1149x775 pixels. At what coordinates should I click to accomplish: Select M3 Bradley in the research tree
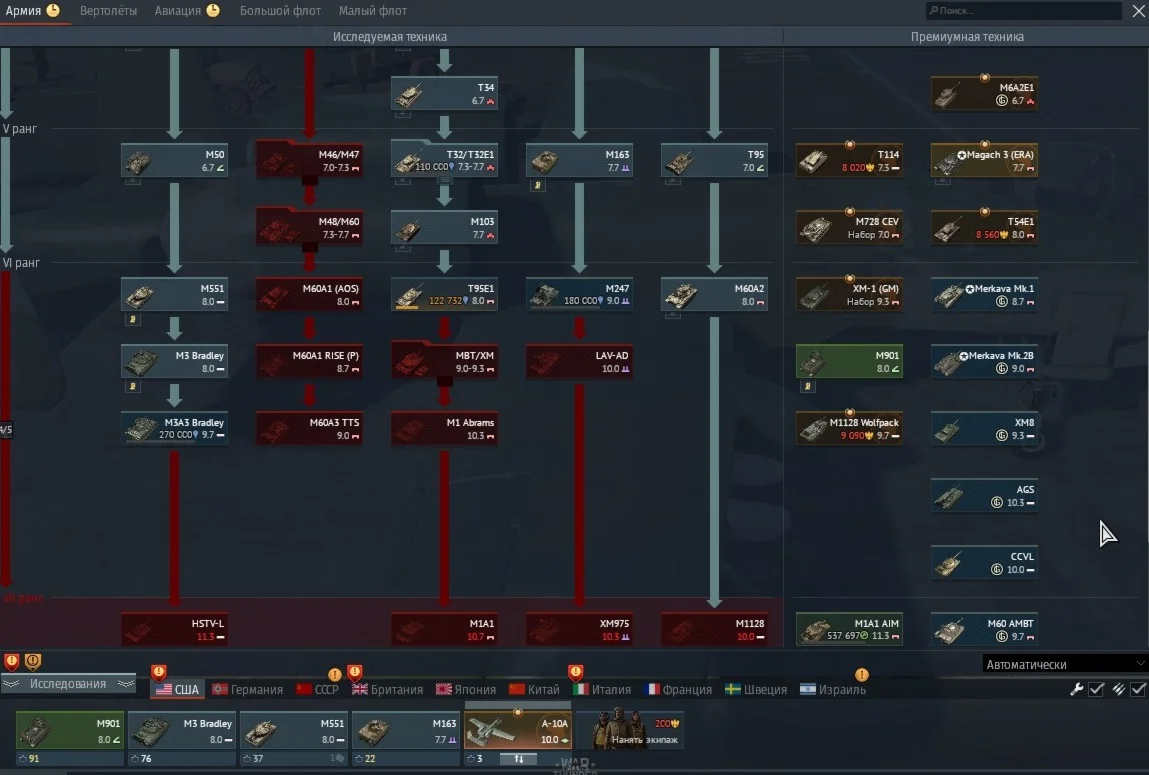click(174, 361)
